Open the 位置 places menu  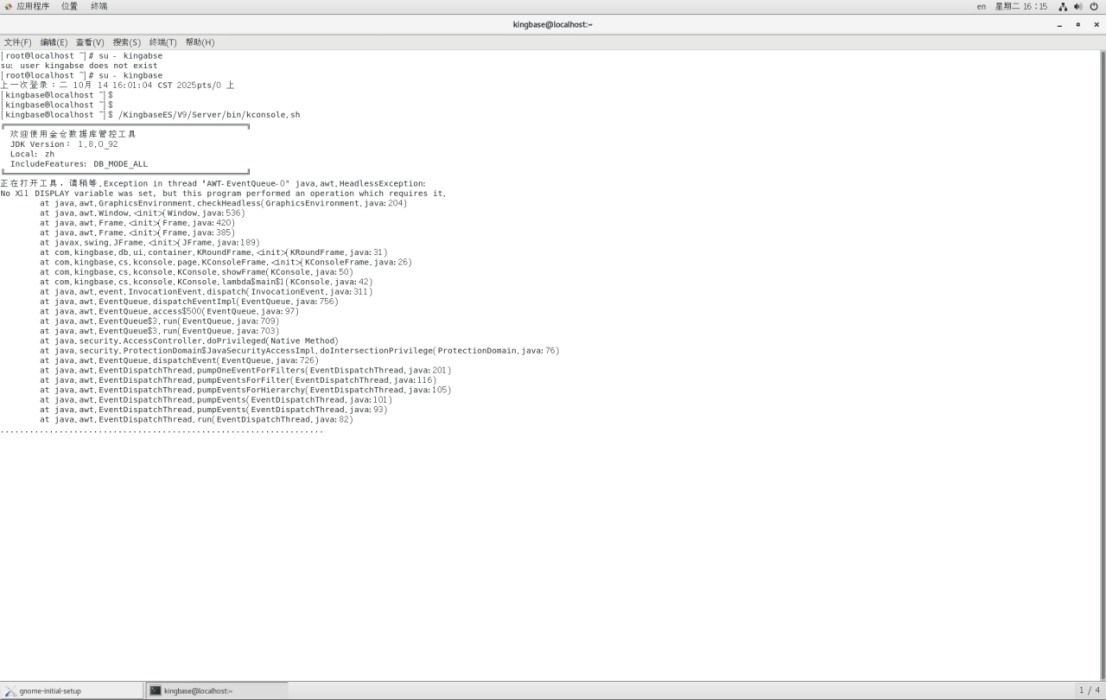pyautogui.click(x=69, y=6)
